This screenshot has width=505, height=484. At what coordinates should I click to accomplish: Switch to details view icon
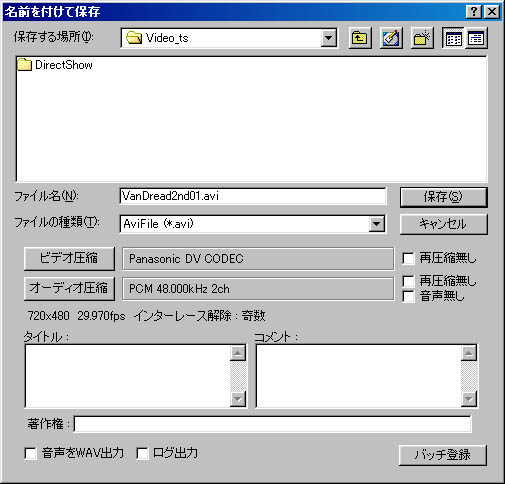click(476, 38)
